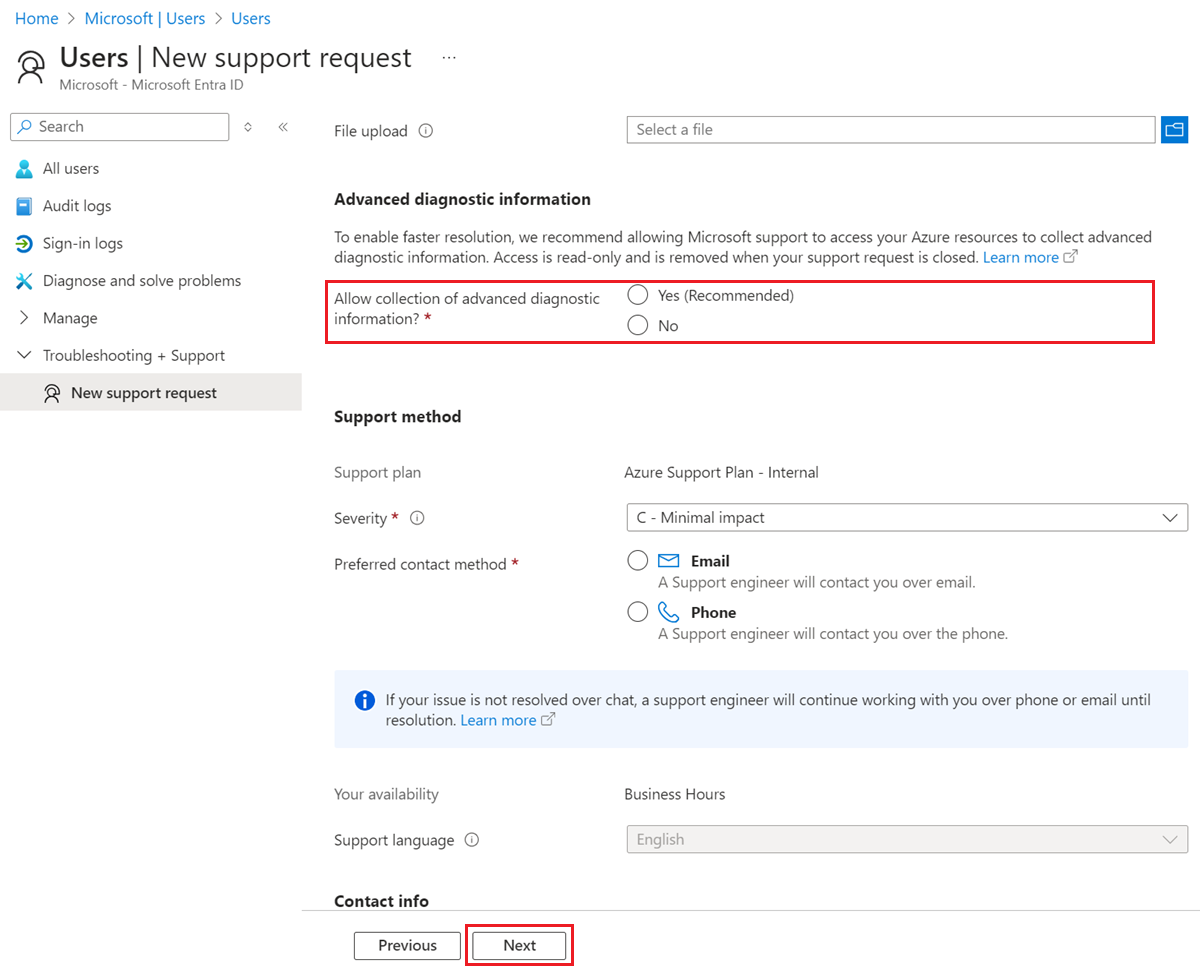1200x974 pixels.
Task: Click inside the Search box in the sidebar
Action: click(119, 126)
